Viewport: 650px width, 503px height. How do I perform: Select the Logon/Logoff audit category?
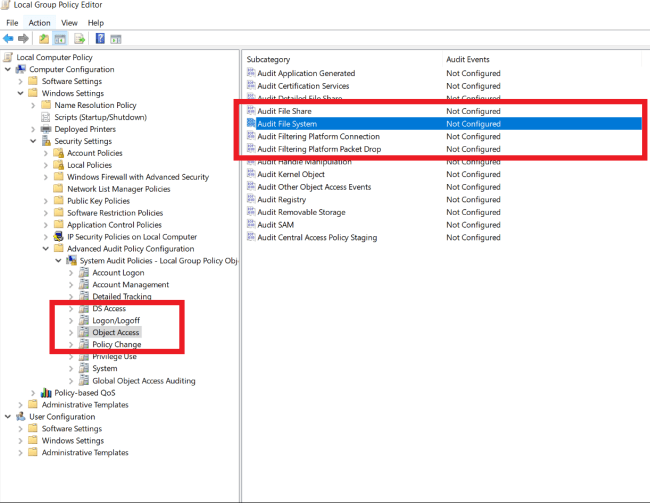[116, 321]
